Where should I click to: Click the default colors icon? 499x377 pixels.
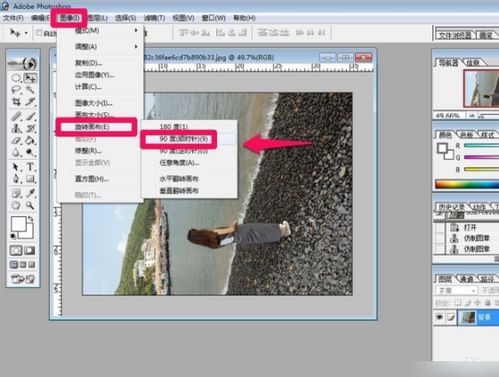[x=13, y=236]
